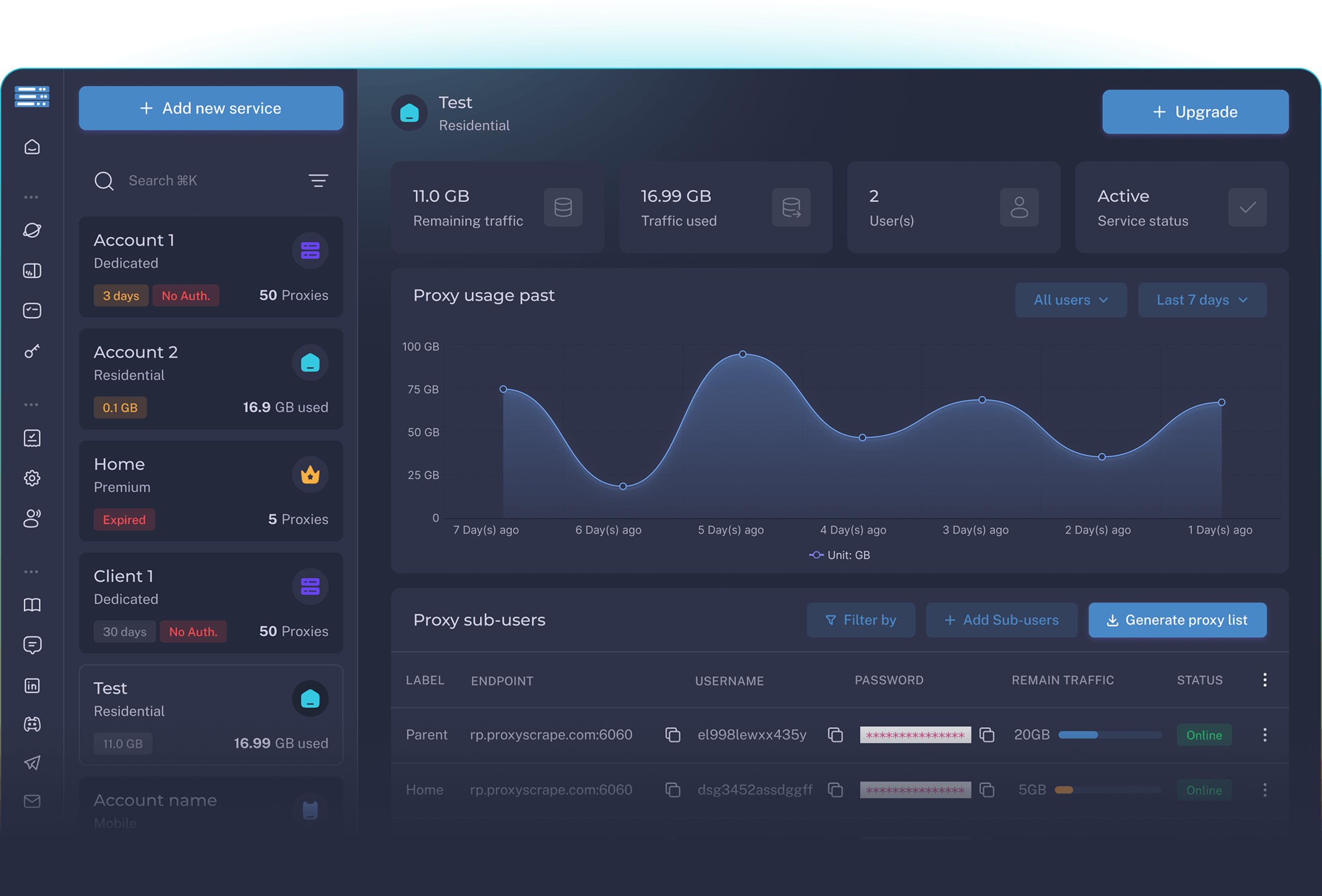Click the 20GB remaining traffic progress bar
Image resolution: width=1322 pixels, height=896 pixels.
[x=1110, y=735]
